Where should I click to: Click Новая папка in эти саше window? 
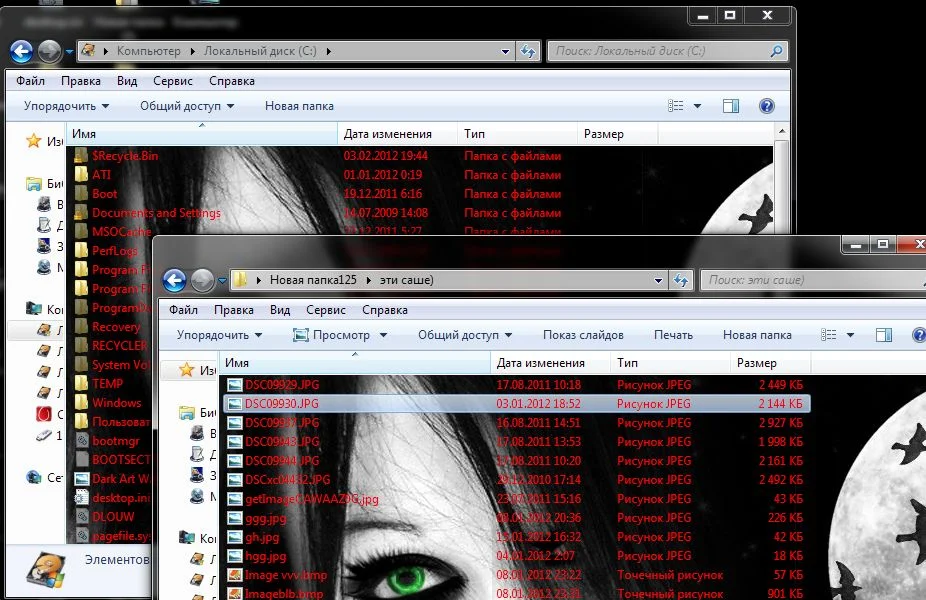pyautogui.click(x=757, y=335)
